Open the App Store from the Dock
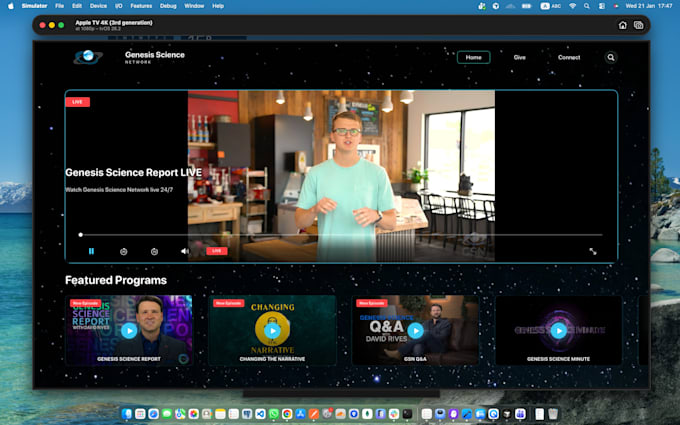This screenshot has width=680, height=425. [301, 414]
